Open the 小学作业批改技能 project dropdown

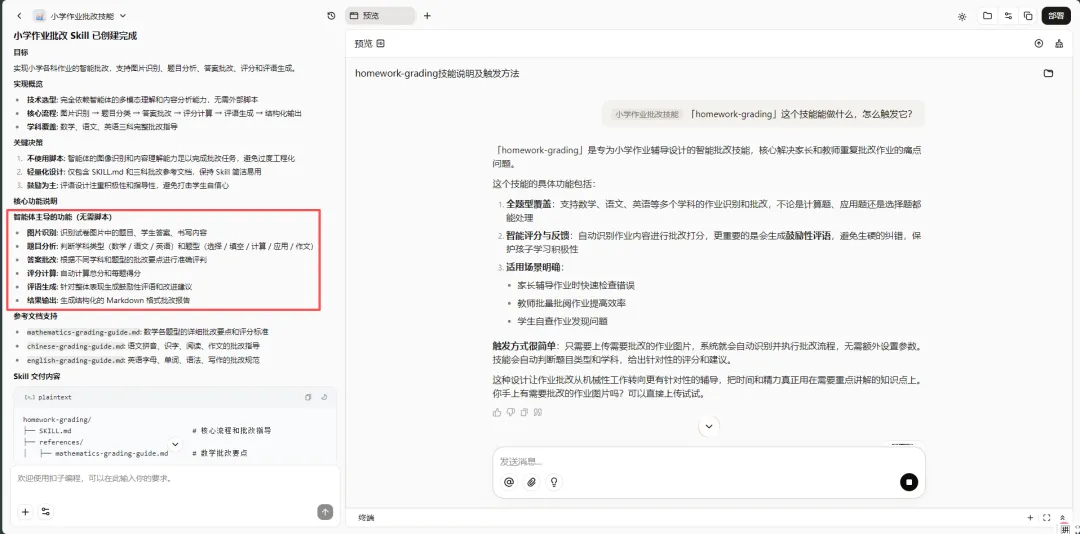[87, 15]
